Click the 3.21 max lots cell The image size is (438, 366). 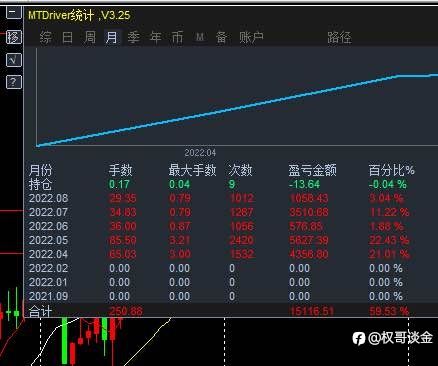click(x=180, y=240)
